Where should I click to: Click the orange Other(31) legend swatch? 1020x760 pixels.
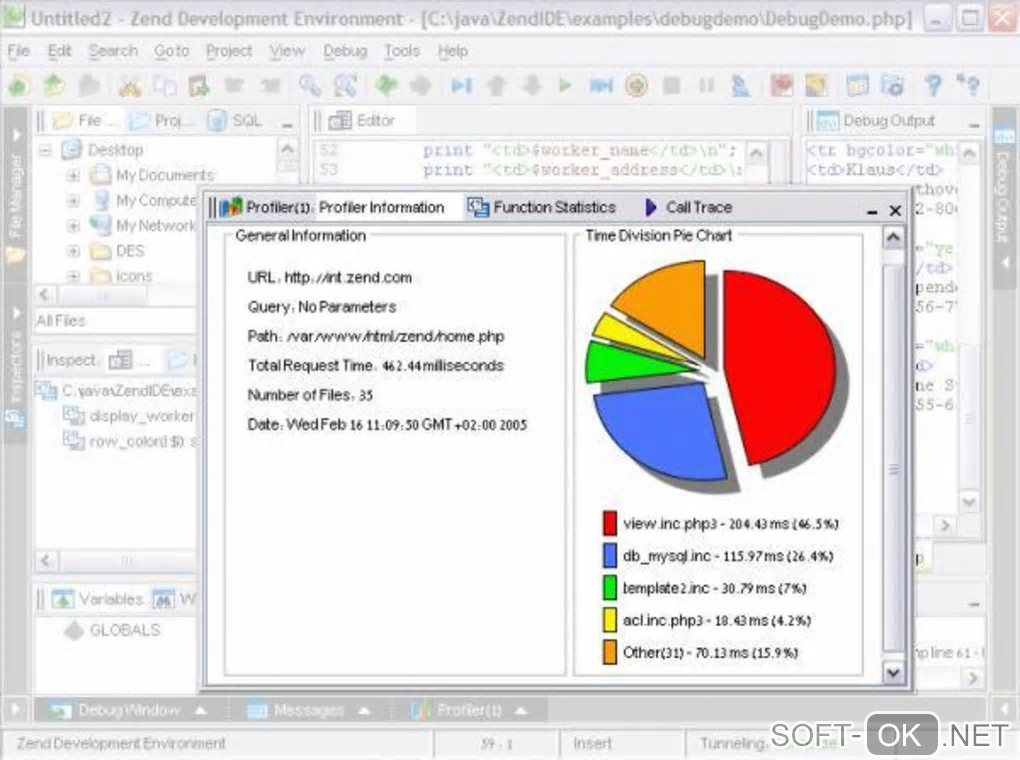point(610,652)
